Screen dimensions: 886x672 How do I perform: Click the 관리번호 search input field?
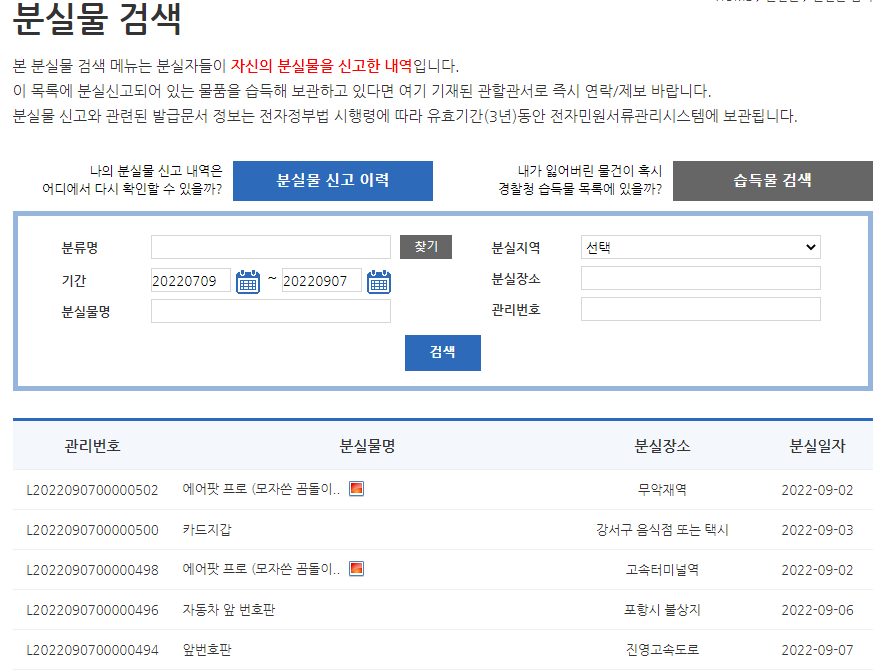(700, 311)
